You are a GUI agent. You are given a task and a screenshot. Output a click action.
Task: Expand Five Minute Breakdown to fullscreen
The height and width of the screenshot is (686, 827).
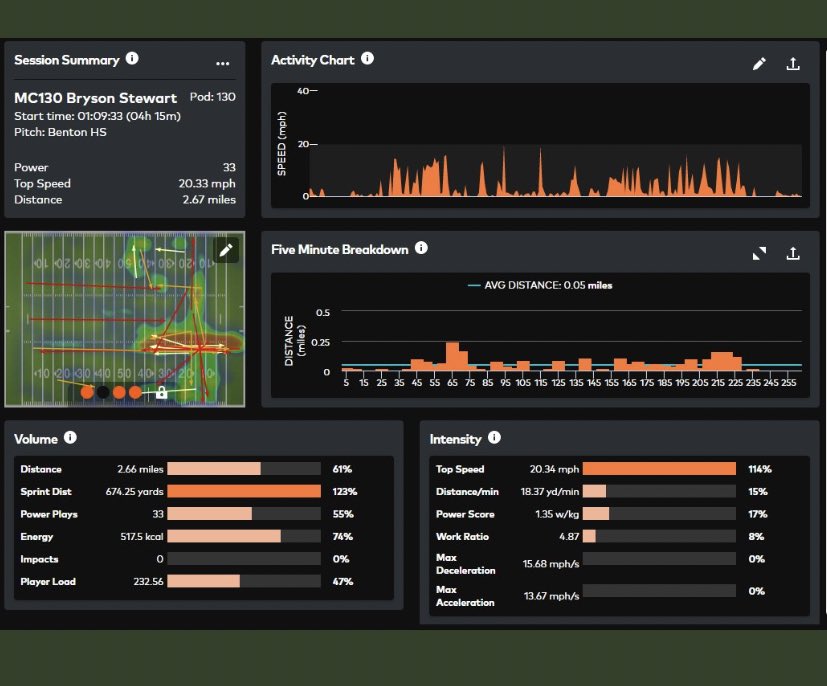761,253
